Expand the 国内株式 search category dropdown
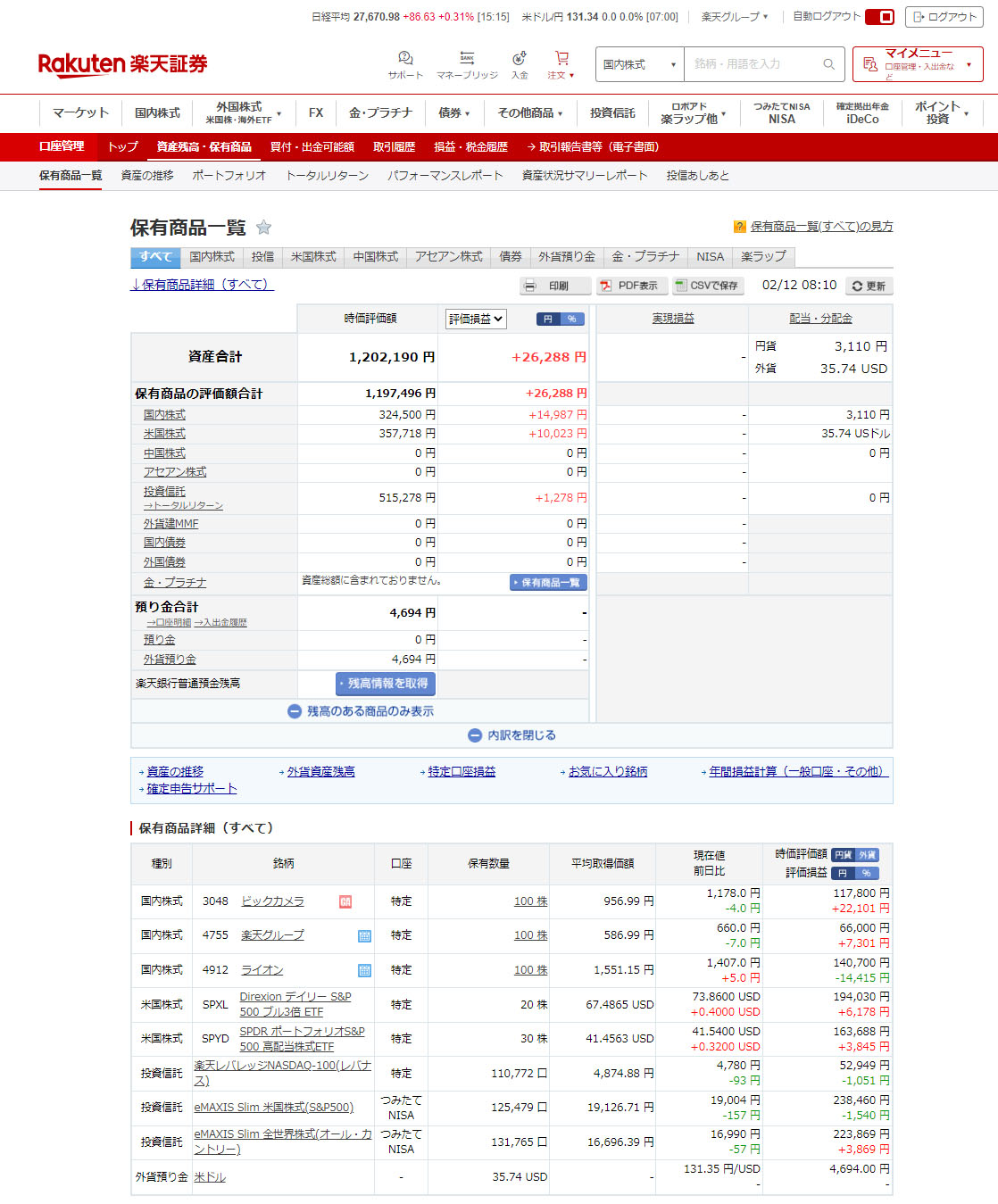The width and height of the screenshot is (998, 1204). click(x=639, y=64)
